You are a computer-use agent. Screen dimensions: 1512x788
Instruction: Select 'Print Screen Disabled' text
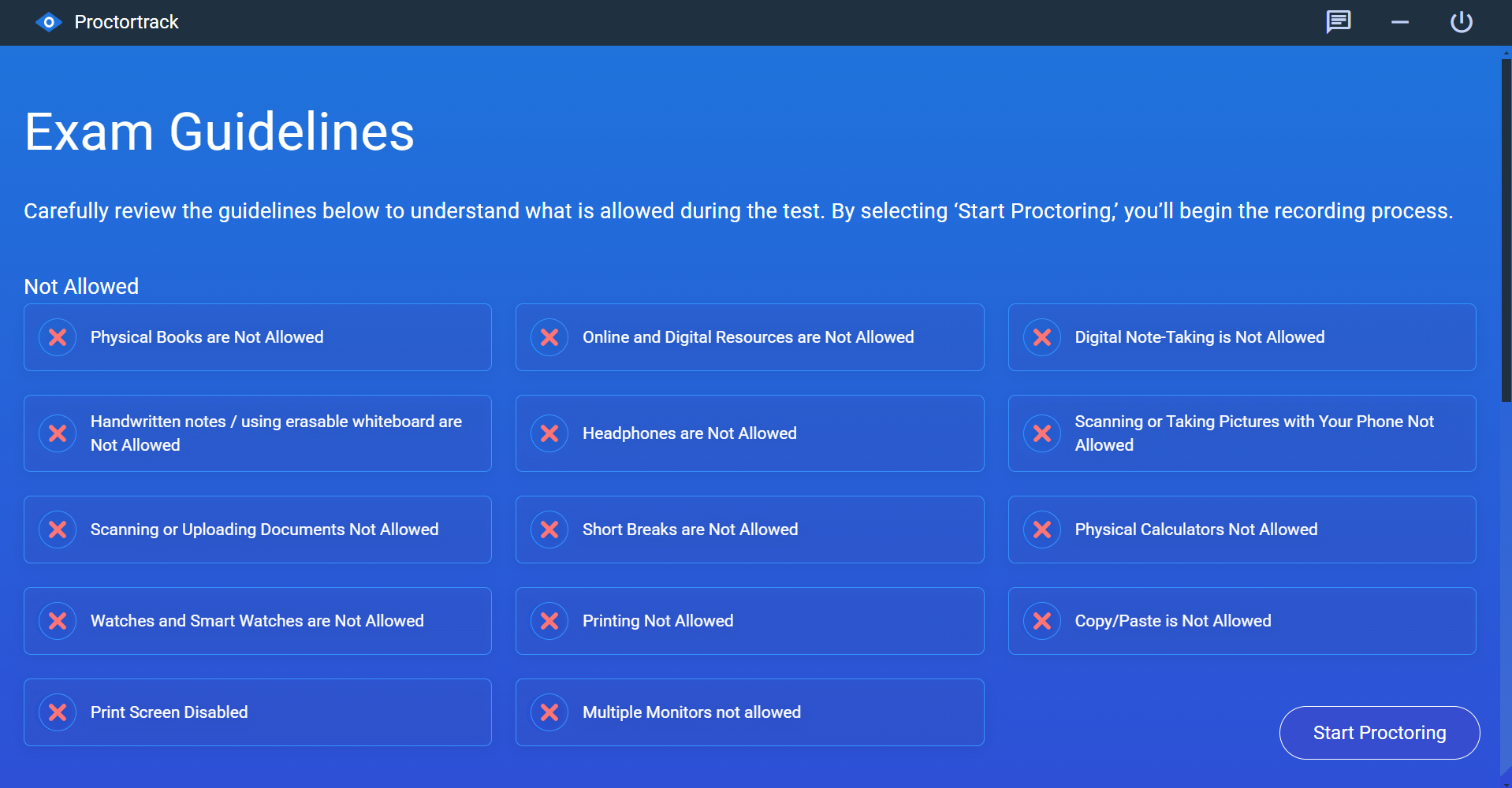tap(169, 712)
